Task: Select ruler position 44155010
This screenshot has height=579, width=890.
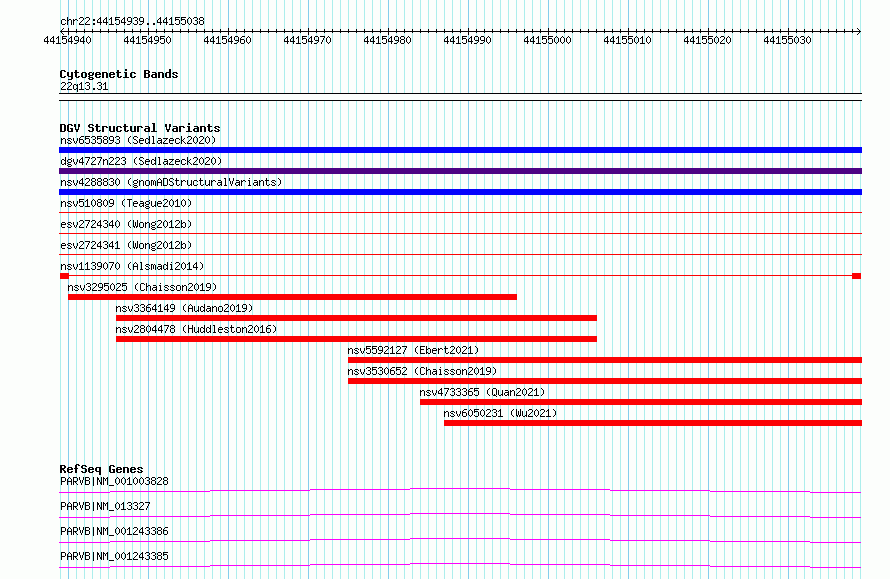Action: pos(628,40)
